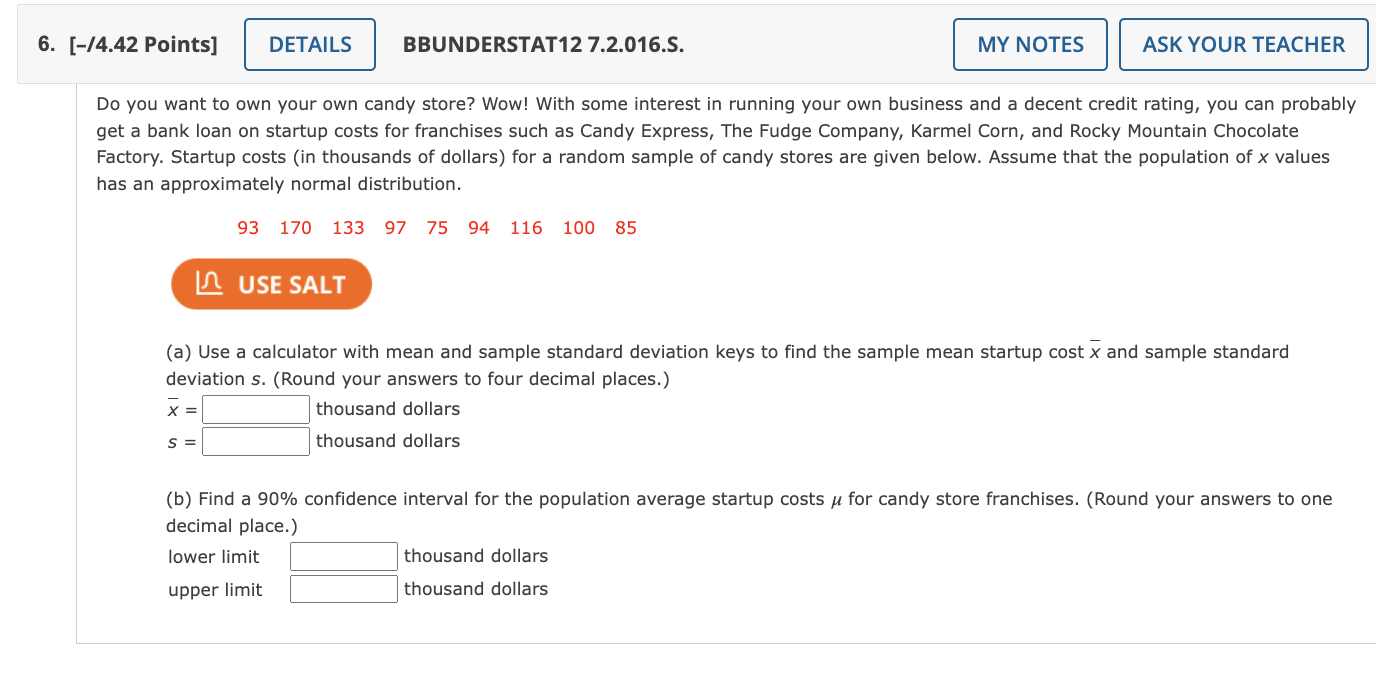Click the exercise ID BBUNDERSTAT12 7.2.016.S.
This screenshot has height=676, width=1376.
coord(541,45)
